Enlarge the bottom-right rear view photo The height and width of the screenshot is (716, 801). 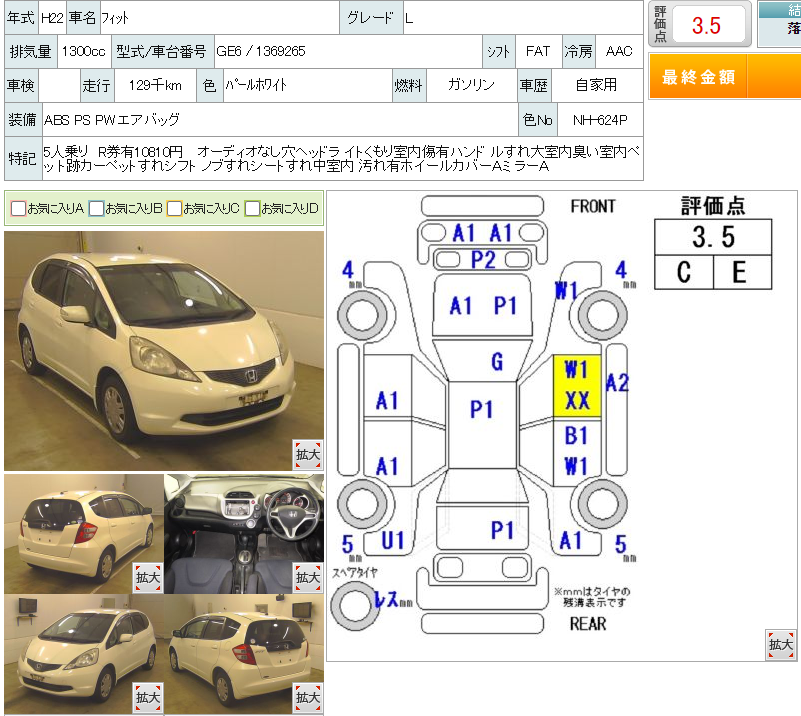click(x=308, y=698)
